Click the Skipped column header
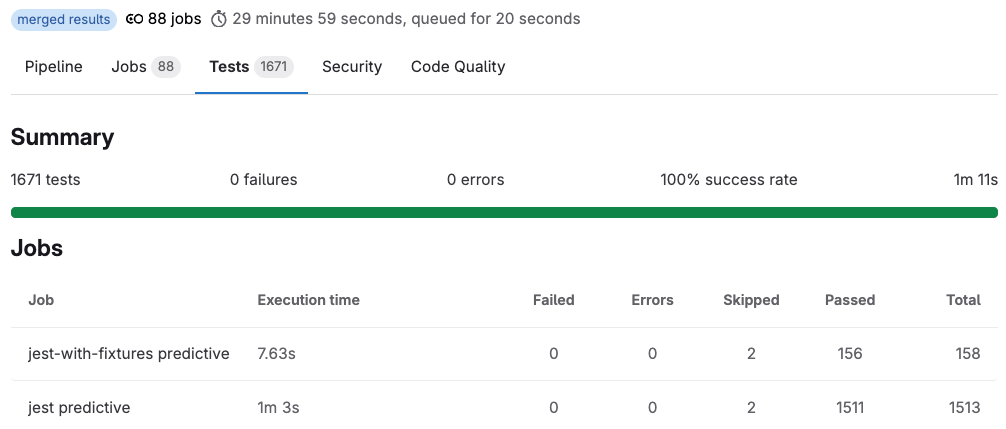 click(x=751, y=300)
